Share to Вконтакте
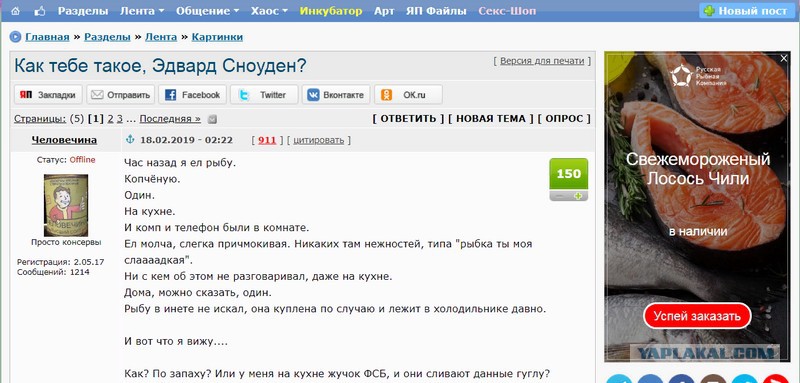The height and width of the screenshot is (383, 800). pos(336,95)
